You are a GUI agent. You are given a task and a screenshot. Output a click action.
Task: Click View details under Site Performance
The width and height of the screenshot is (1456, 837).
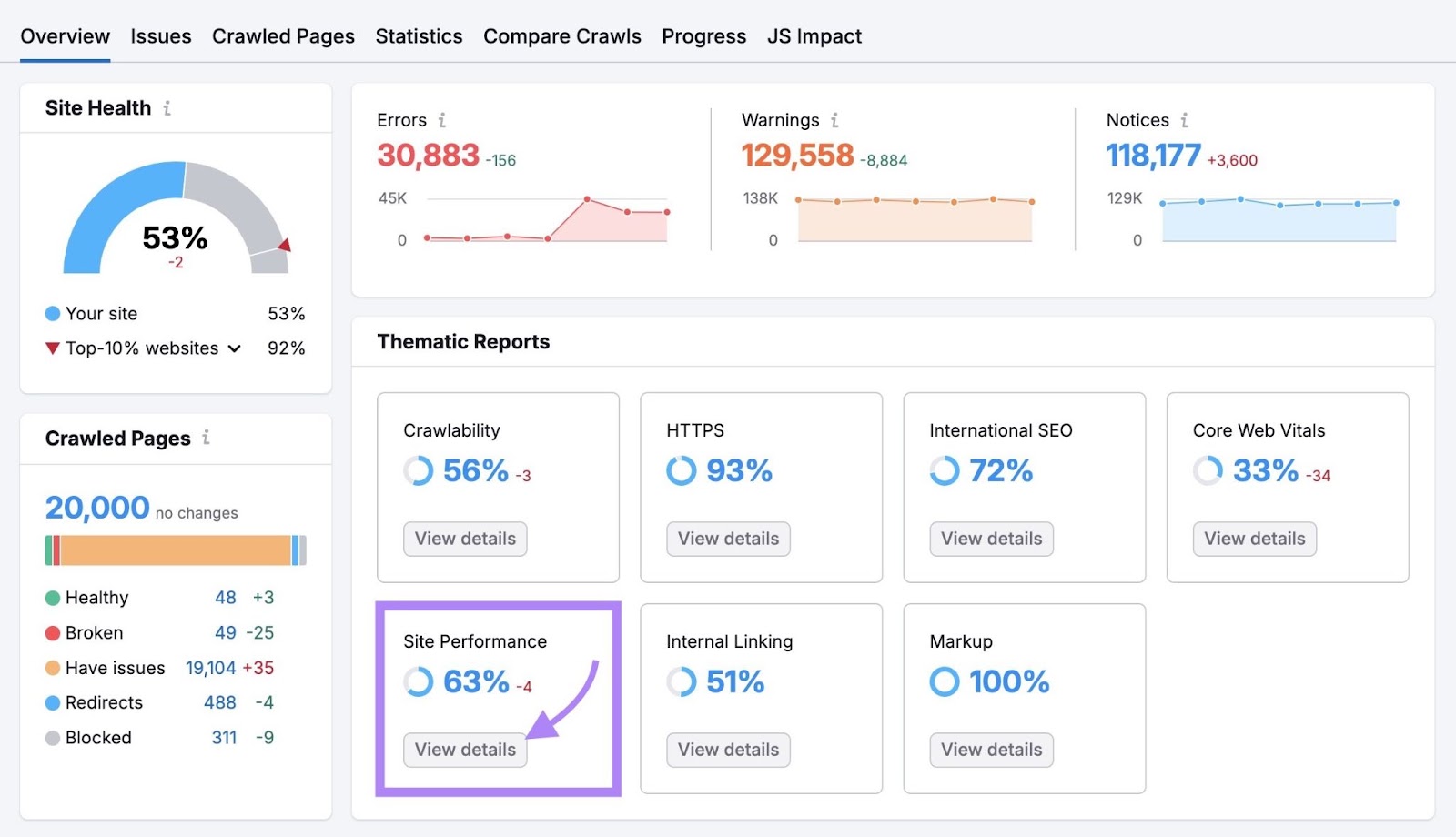(x=464, y=749)
